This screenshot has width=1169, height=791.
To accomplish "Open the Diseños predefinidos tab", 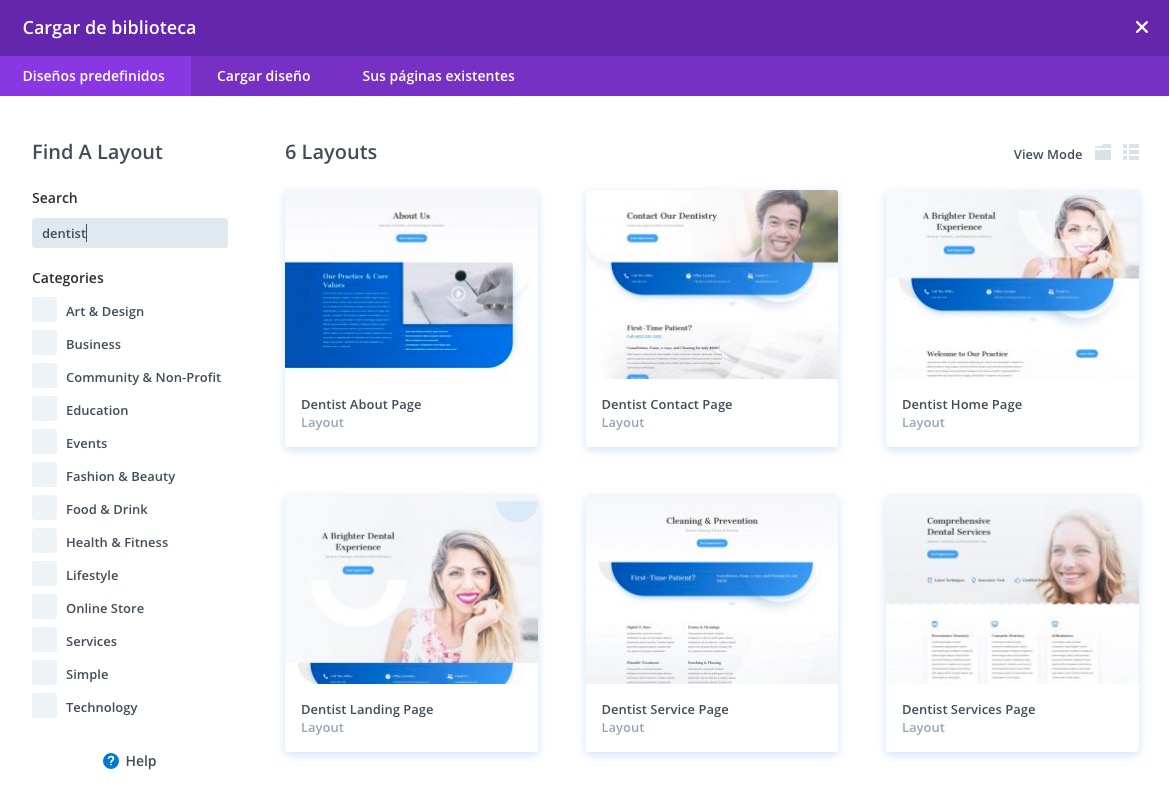I will pos(94,76).
